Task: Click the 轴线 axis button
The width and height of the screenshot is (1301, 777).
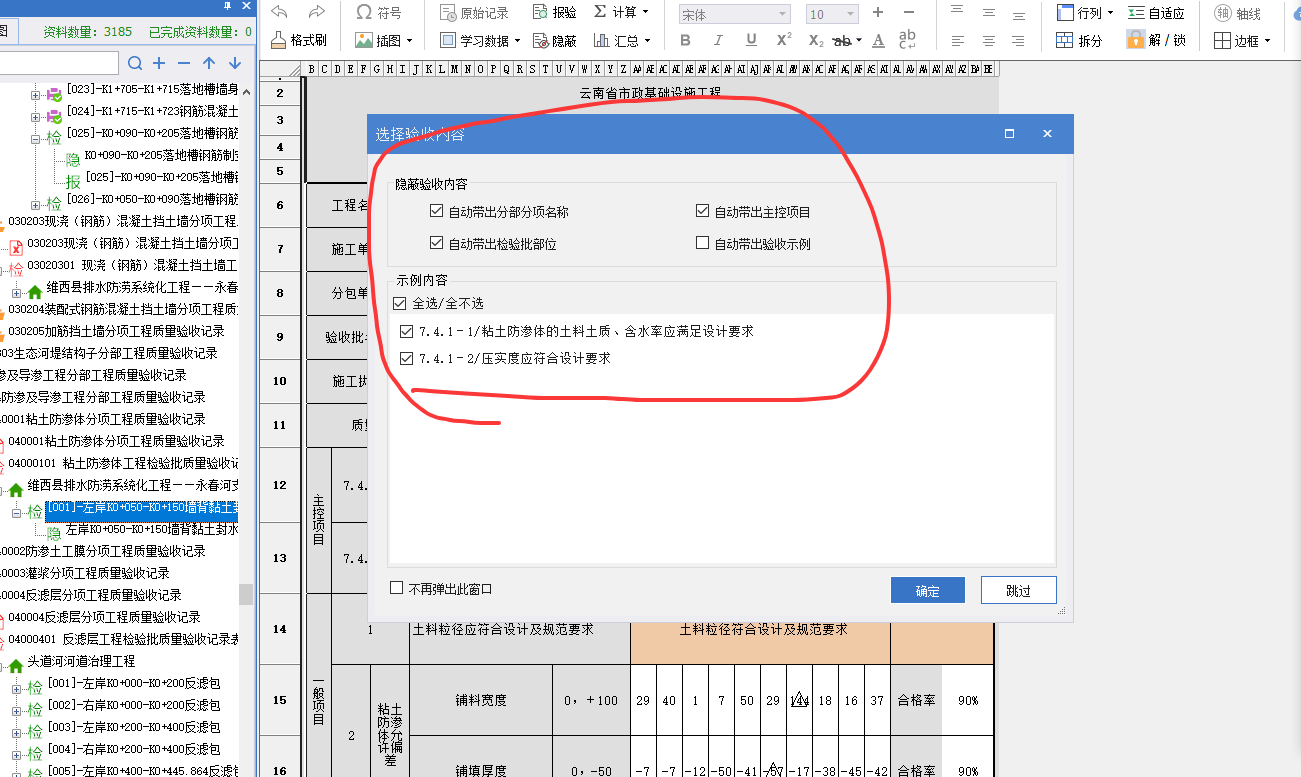Action: click(x=1238, y=13)
